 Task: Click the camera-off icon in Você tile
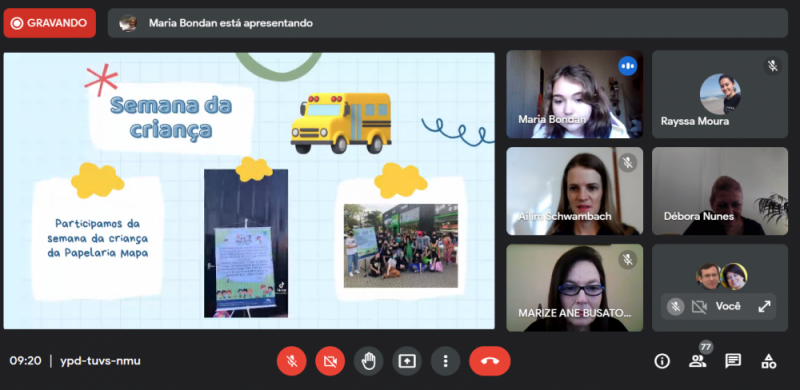pos(699,306)
